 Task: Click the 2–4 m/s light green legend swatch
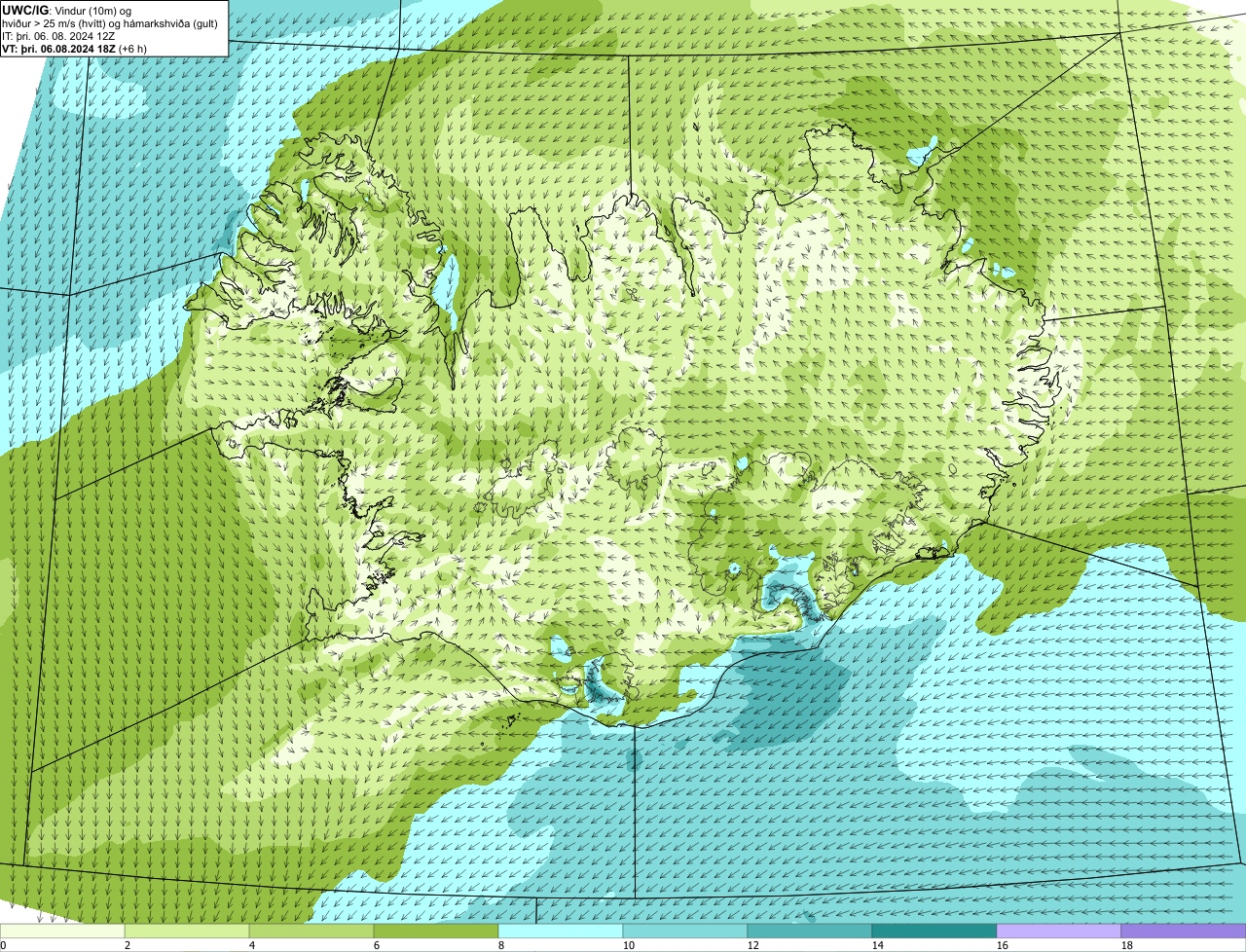click(x=187, y=931)
